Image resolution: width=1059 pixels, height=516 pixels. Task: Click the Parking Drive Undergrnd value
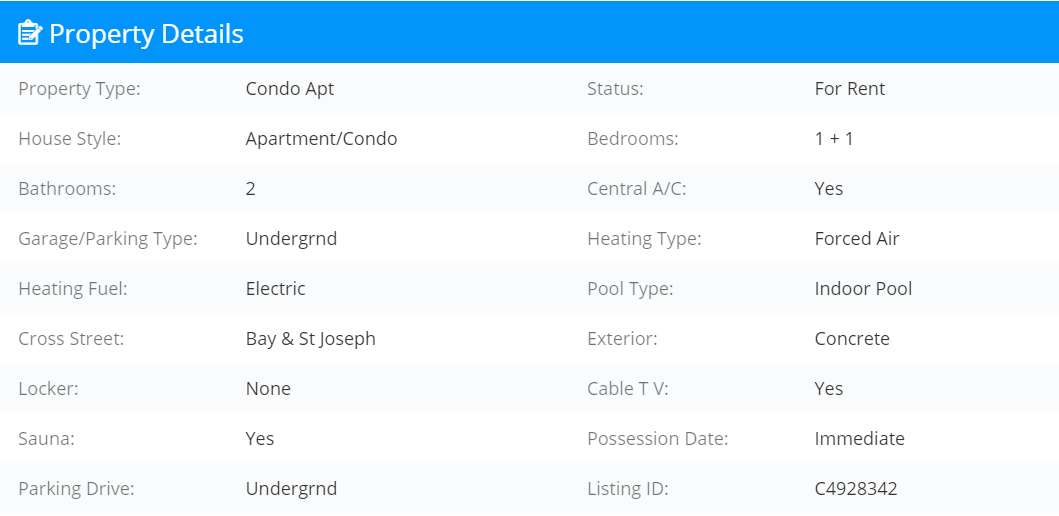(291, 488)
